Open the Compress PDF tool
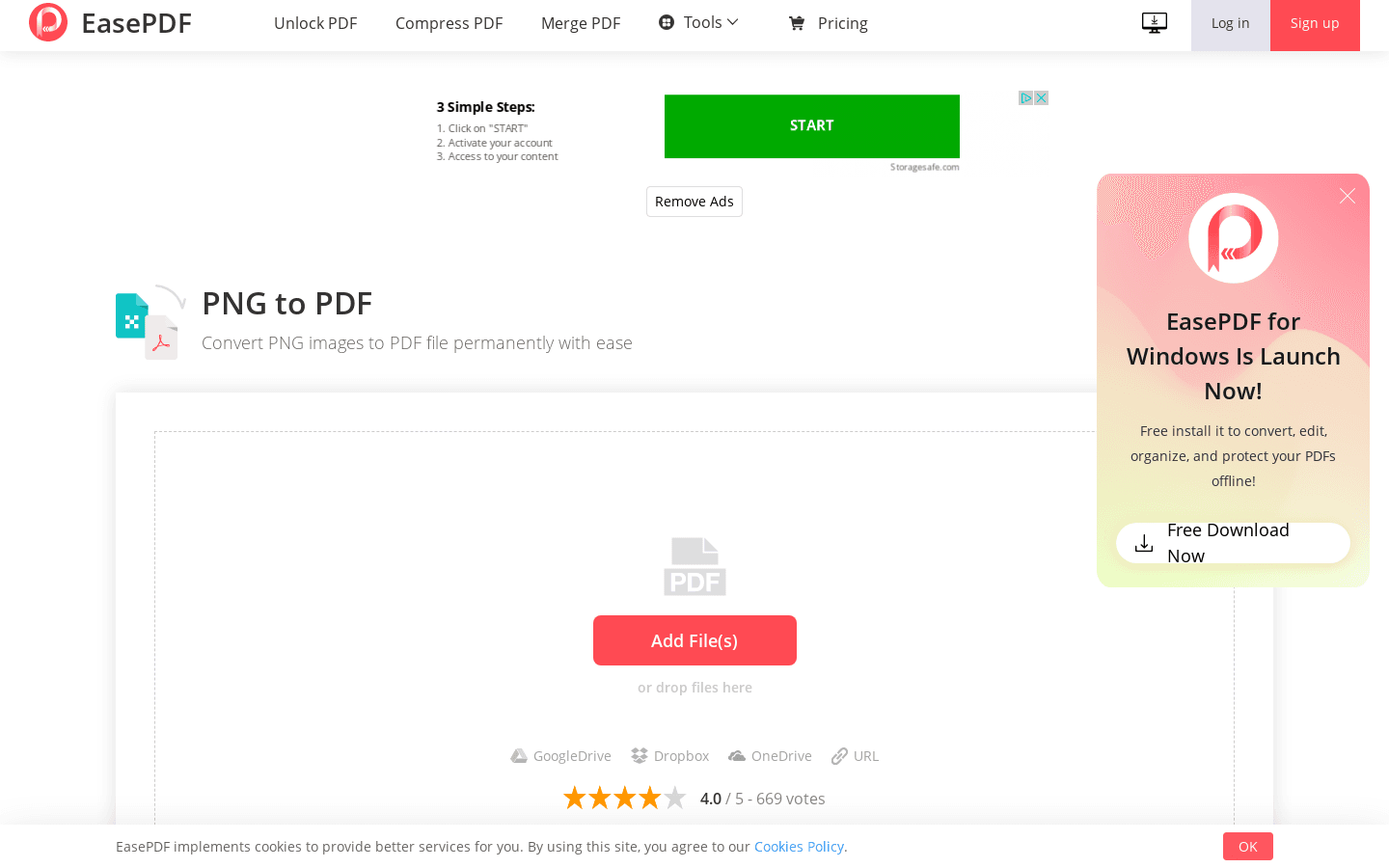 449,22
